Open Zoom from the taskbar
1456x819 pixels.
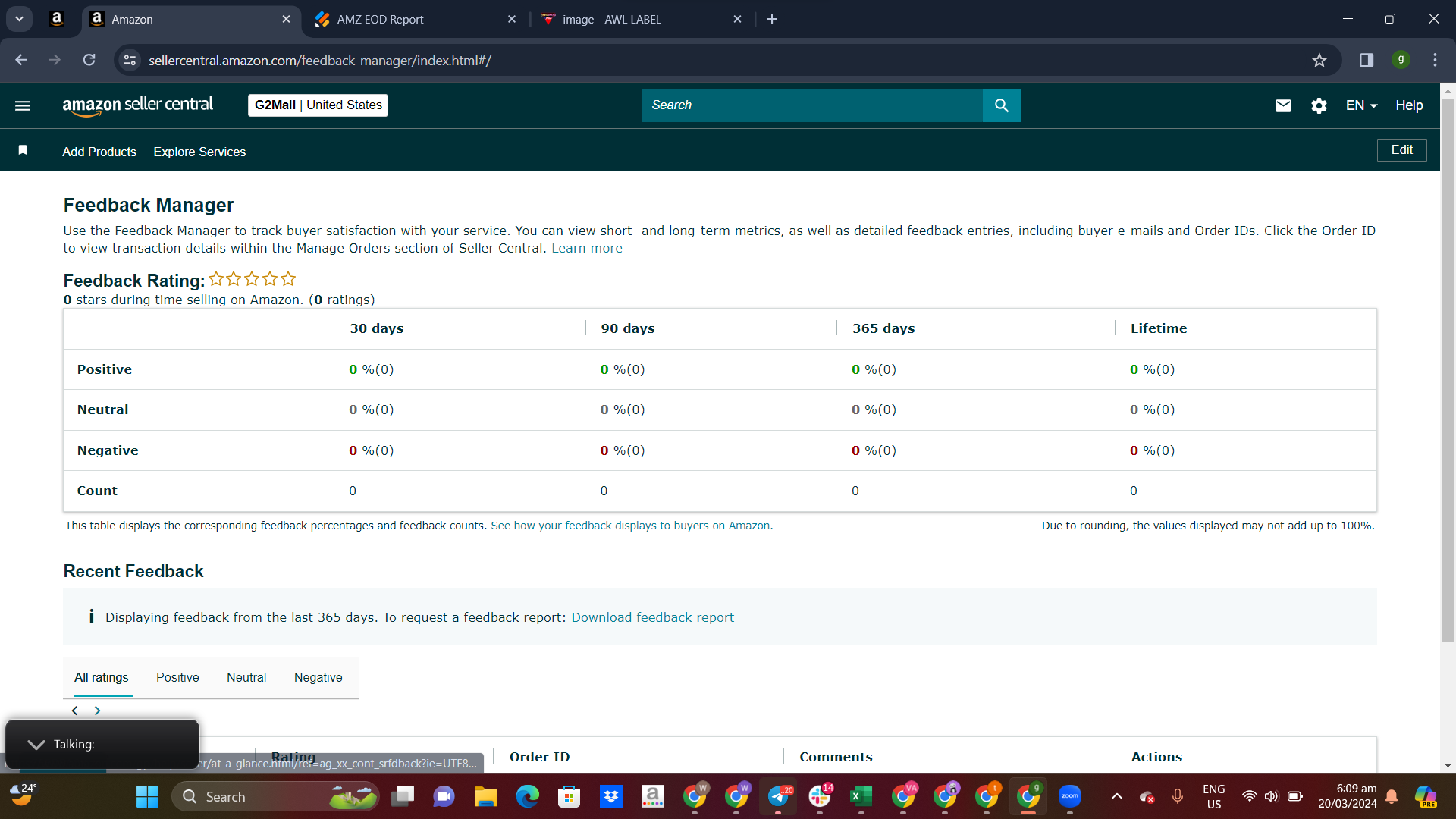1070,796
